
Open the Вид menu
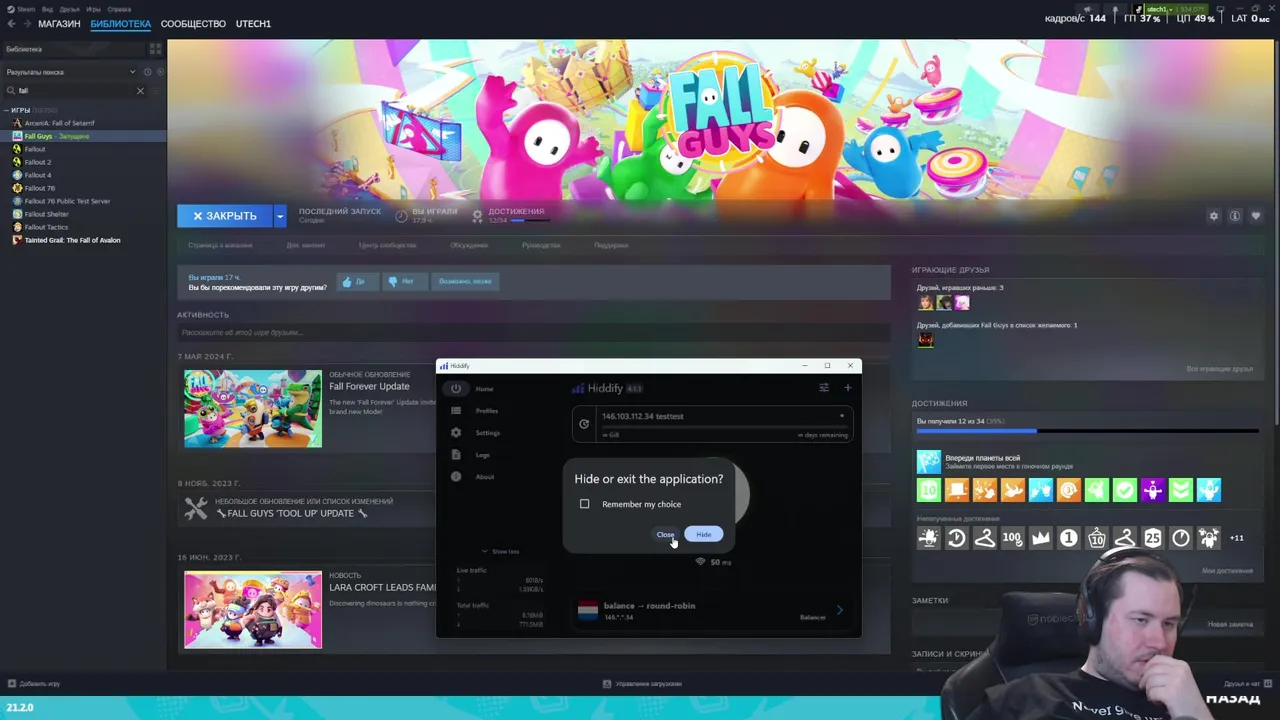tap(47, 9)
